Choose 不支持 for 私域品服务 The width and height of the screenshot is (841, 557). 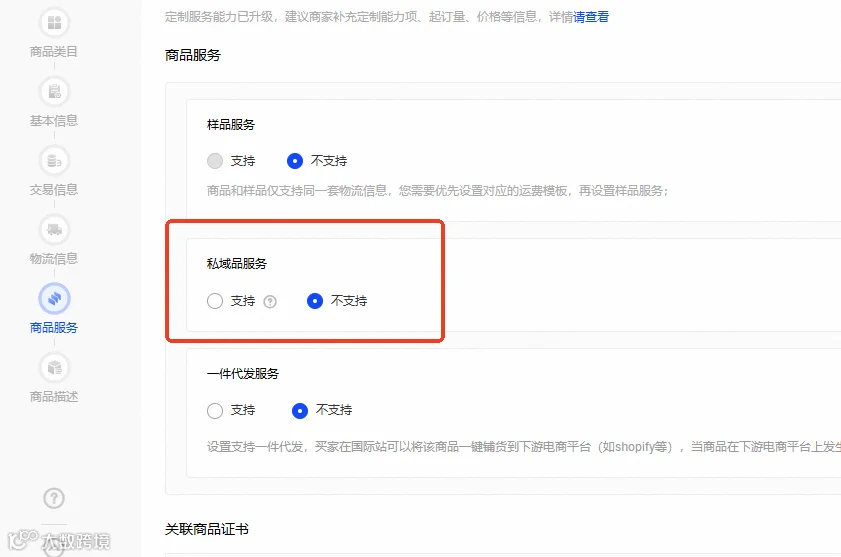[315, 301]
